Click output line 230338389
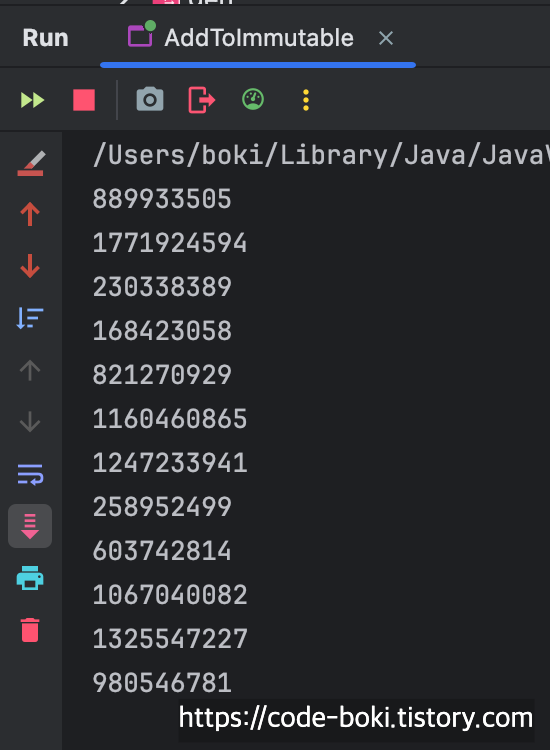The width and height of the screenshot is (550, 750). pos(162,287)
